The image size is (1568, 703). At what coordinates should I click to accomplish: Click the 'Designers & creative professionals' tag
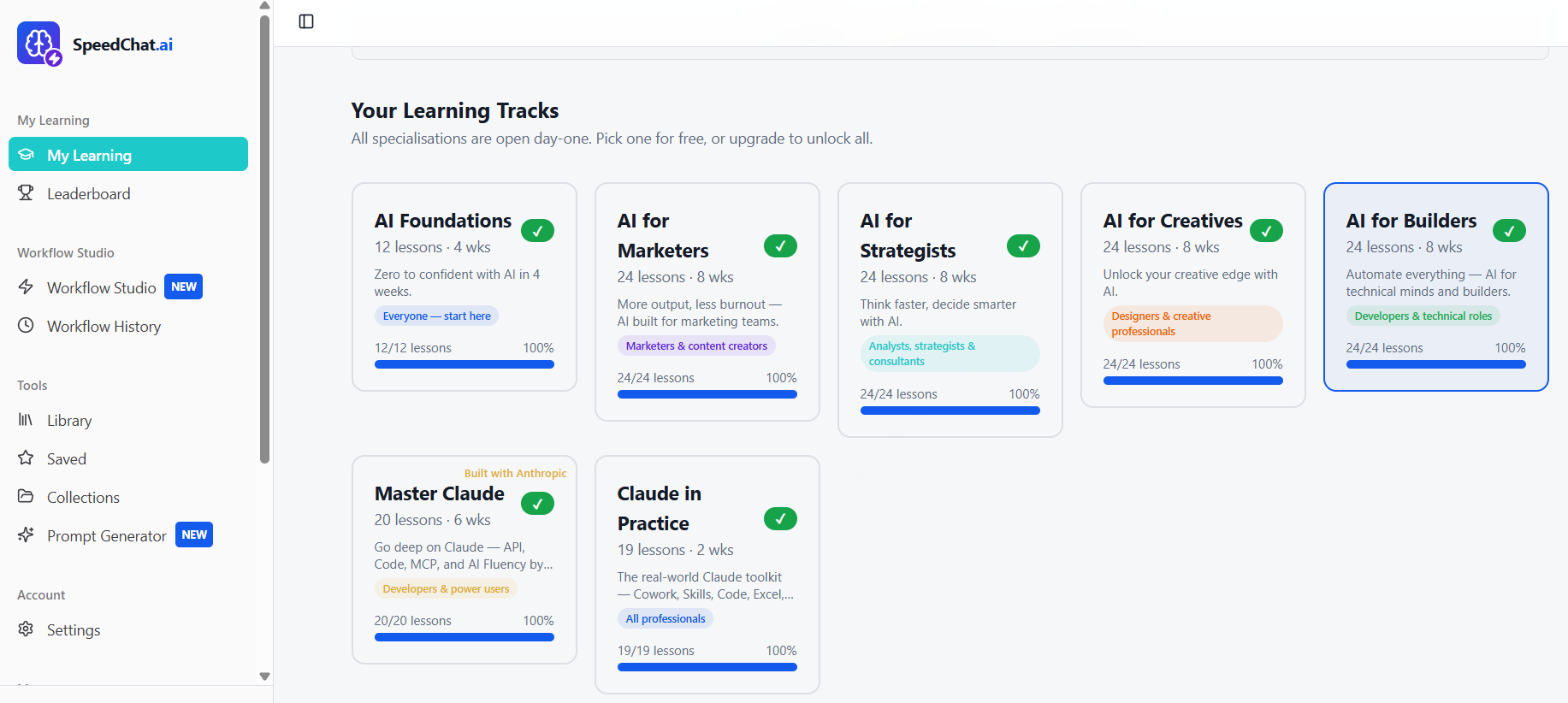click(1193, 323)
